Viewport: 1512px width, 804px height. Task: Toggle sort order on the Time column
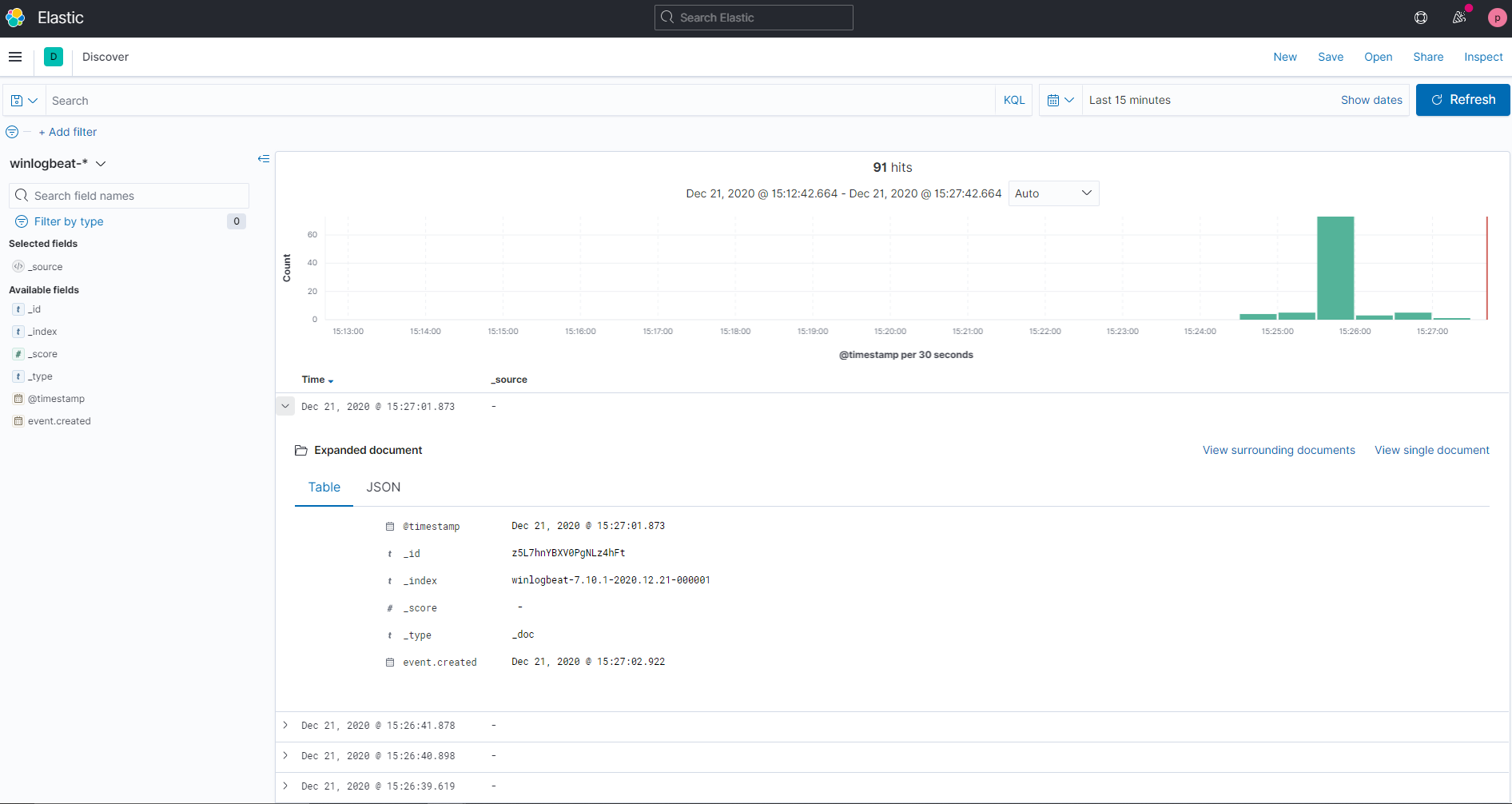coord(317,380)
